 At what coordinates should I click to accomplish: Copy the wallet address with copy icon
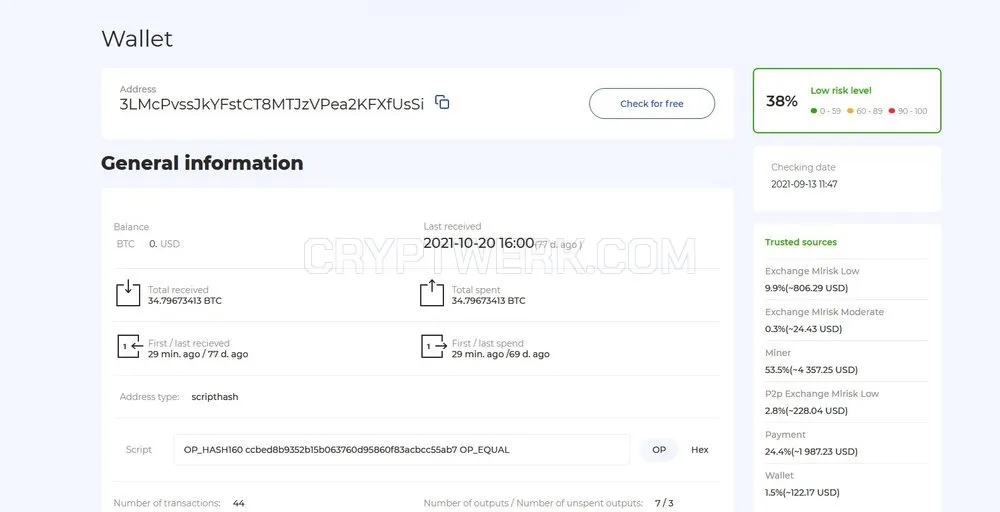442,102
